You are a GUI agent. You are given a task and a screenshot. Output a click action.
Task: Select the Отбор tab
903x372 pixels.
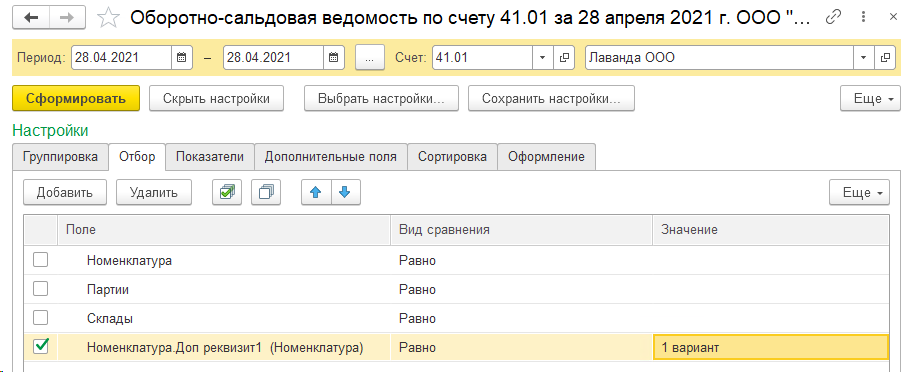(137, 157)
